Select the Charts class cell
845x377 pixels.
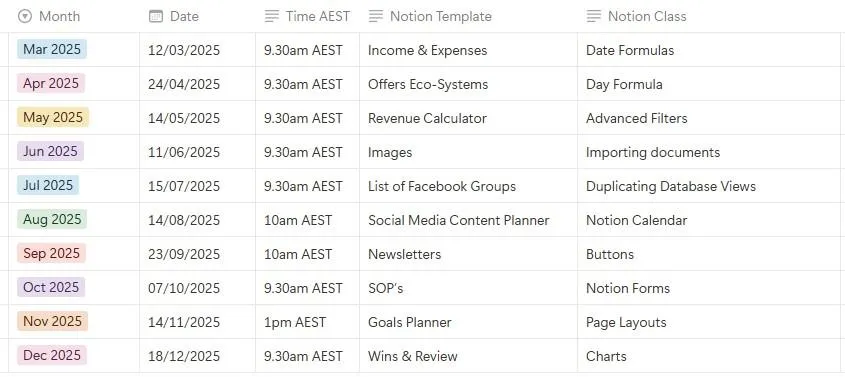(711, 355)
